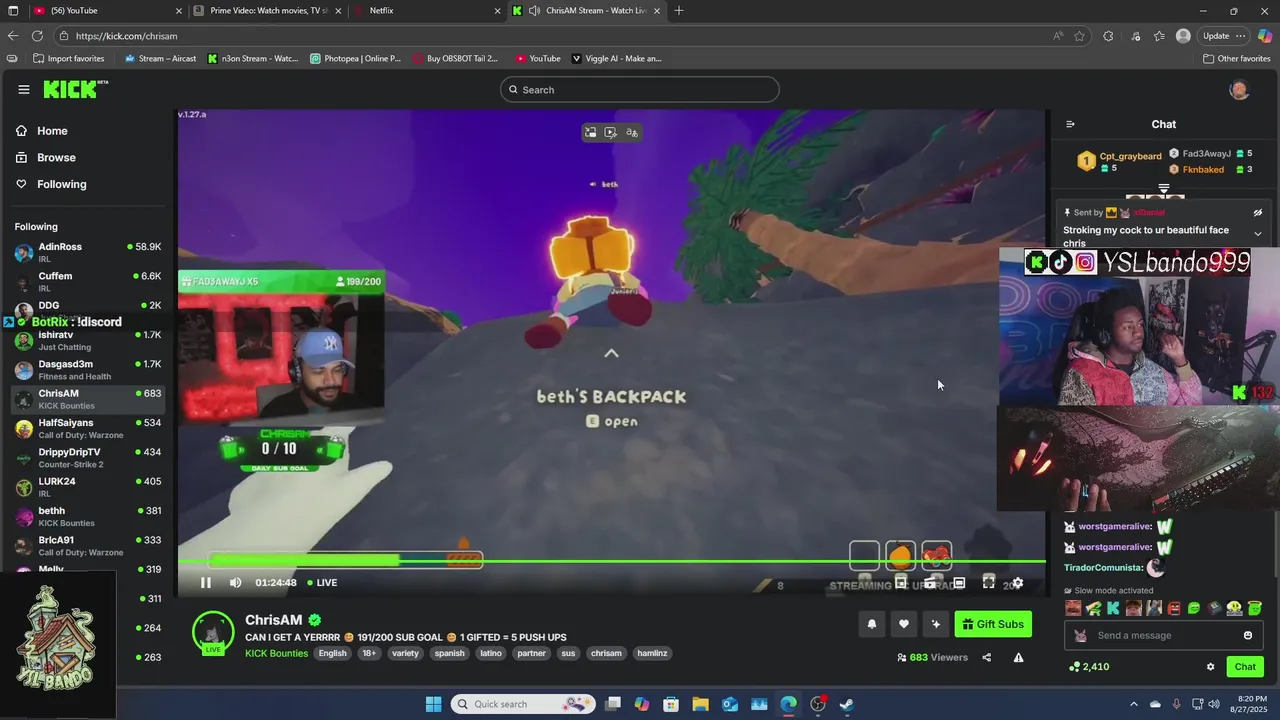The width and height of the screenshot is (1280, 720).
Task: Open the Edge profile icon
Action: click(1183, 36)
